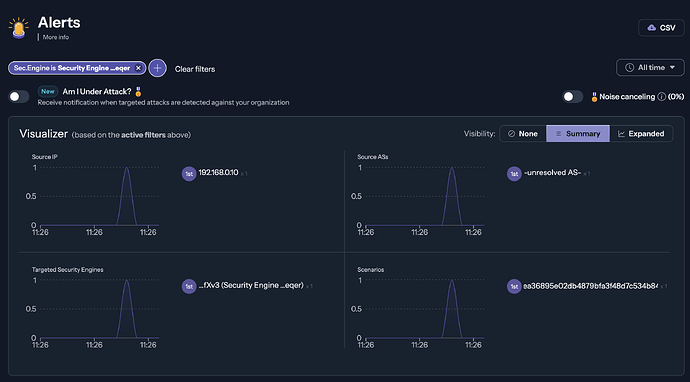This screenshot has width=690, height=382.
Task: Set visibility to None
Action: pos(523,134)
